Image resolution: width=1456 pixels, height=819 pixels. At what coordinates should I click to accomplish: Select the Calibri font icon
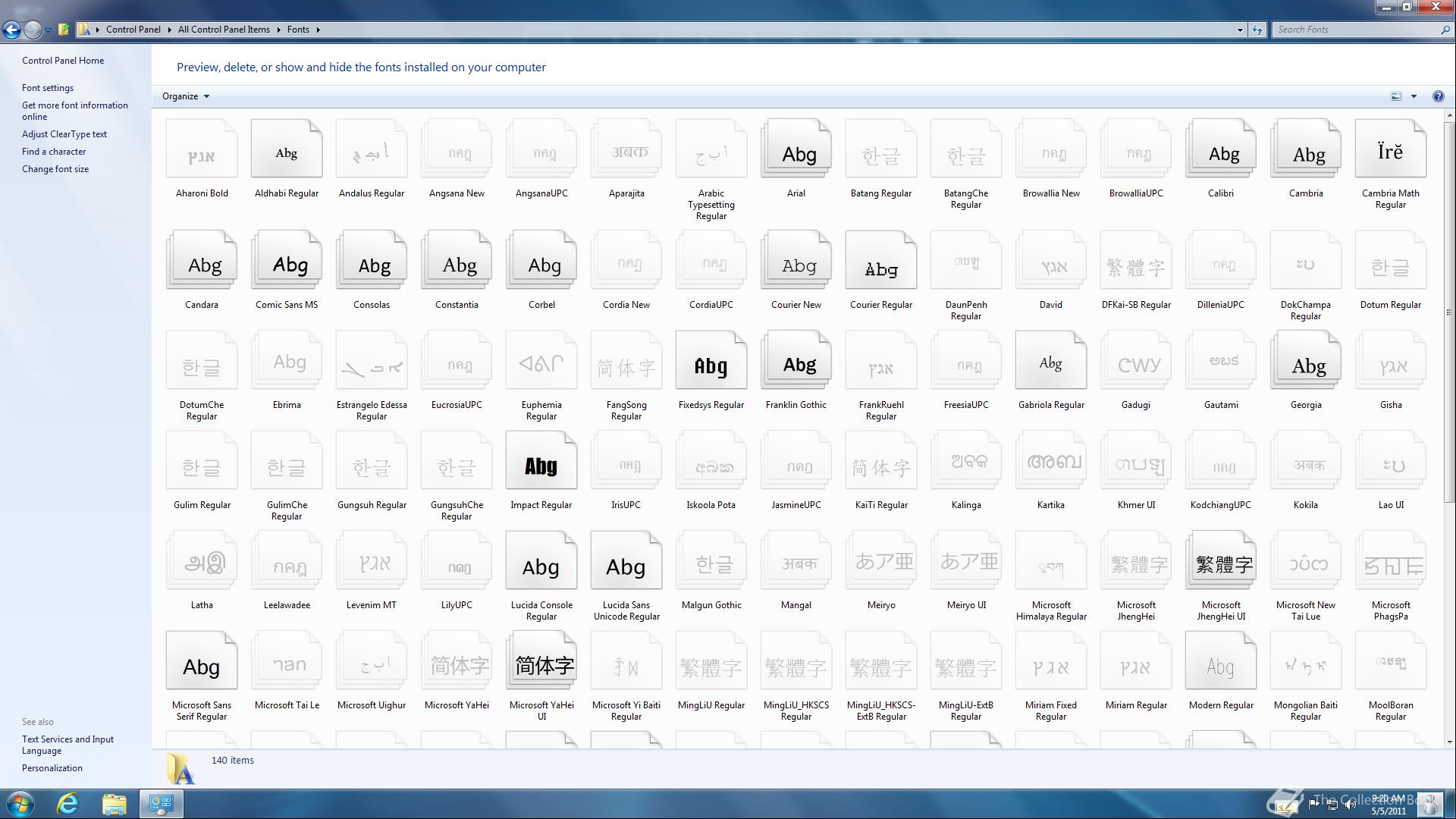1221,149
